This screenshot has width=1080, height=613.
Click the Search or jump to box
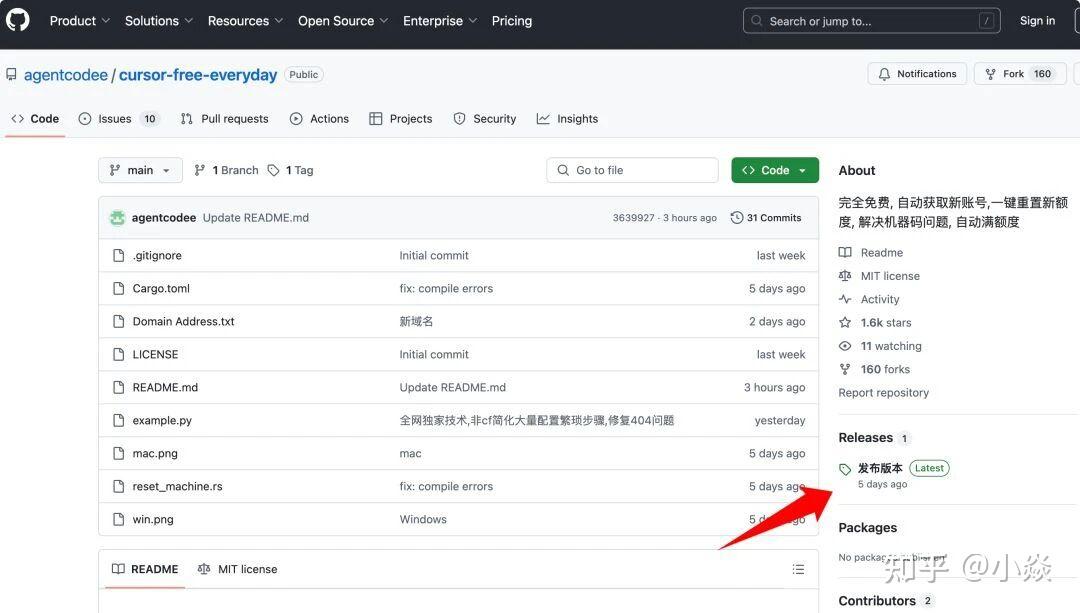click(871, 21)
